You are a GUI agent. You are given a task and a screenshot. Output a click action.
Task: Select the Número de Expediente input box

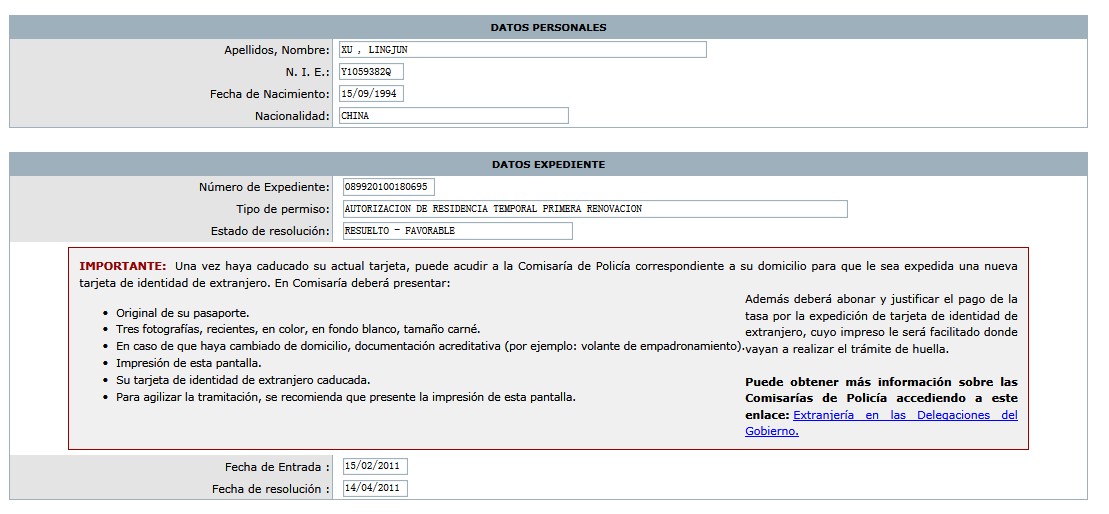(387, 187)
